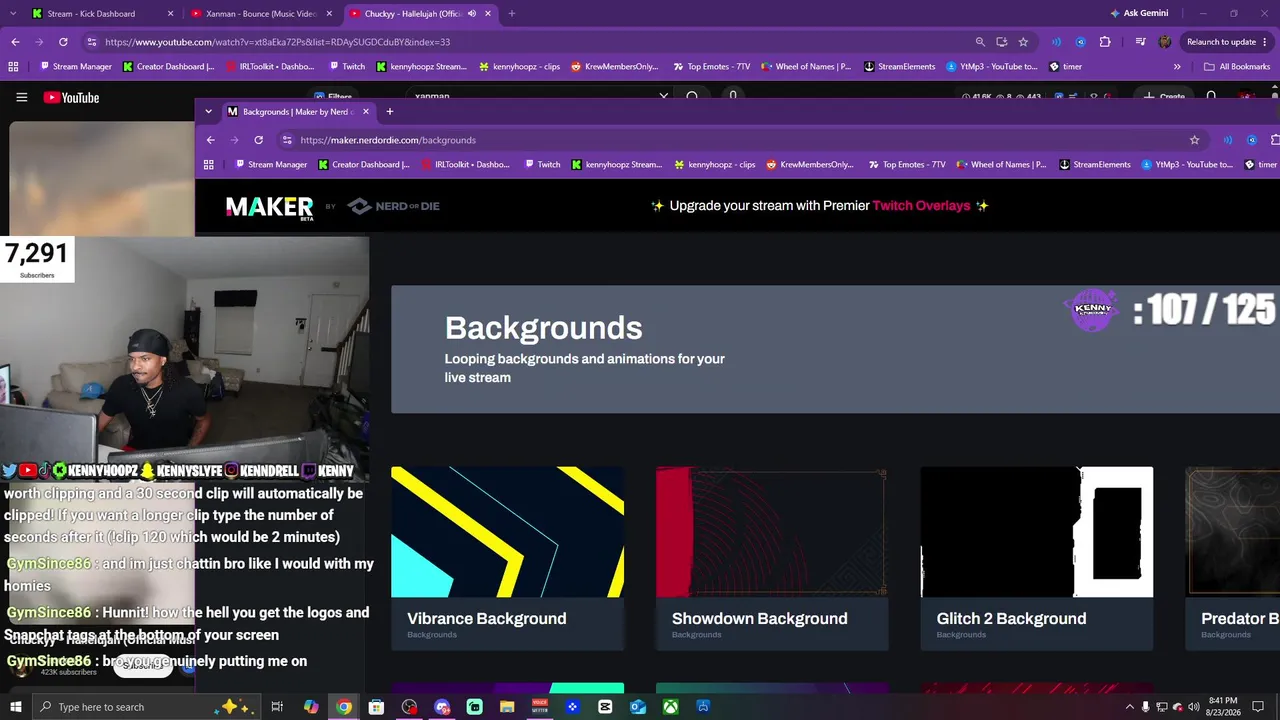Open the volume control in system tray

1193,707
